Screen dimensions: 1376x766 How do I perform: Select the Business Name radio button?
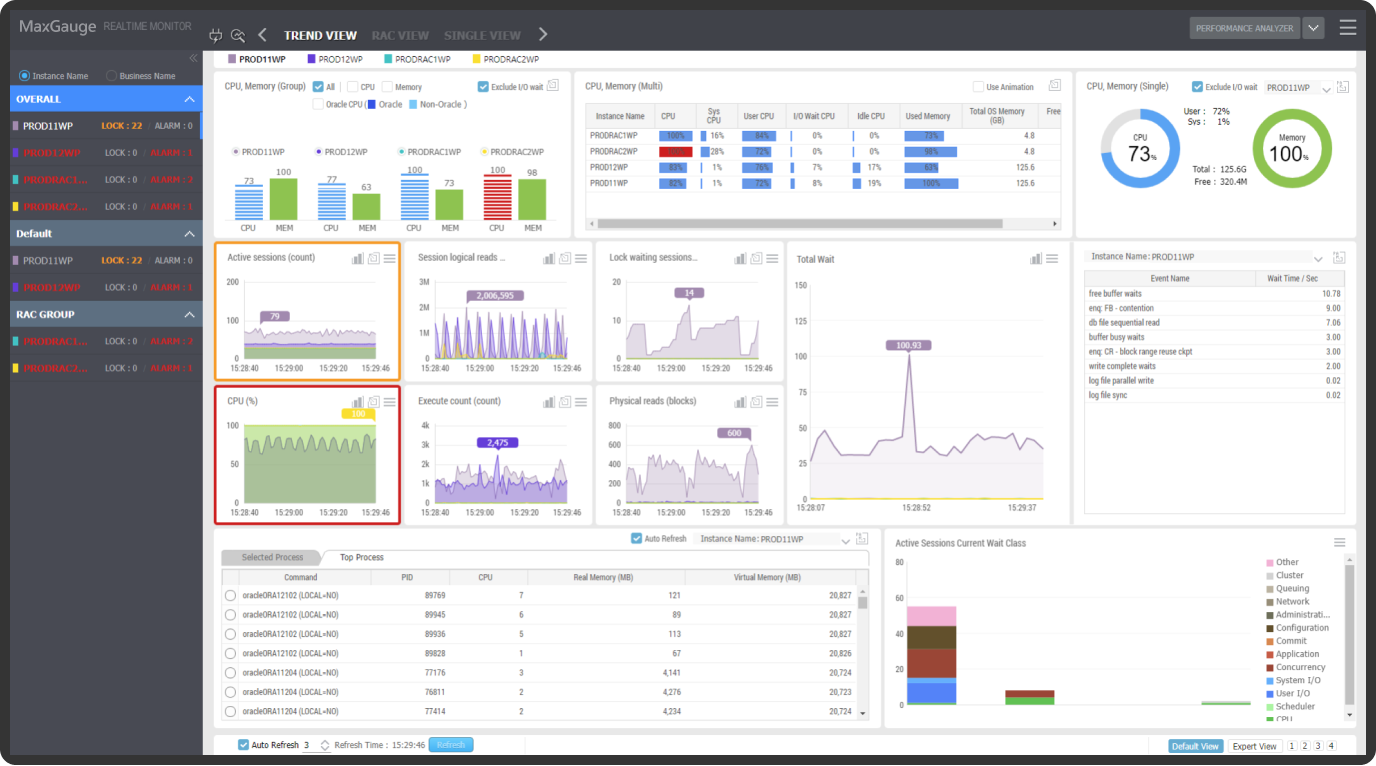click(x=111, y=76)
